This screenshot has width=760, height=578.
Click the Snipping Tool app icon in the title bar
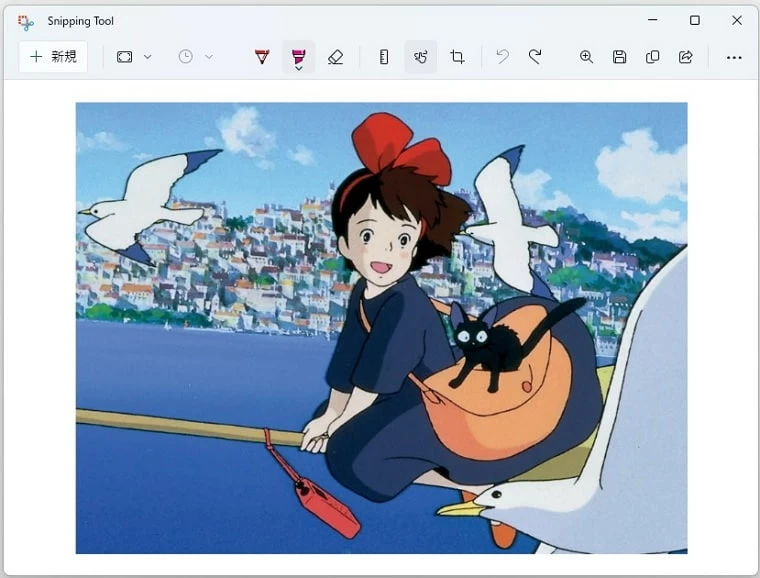coord(26,22)
